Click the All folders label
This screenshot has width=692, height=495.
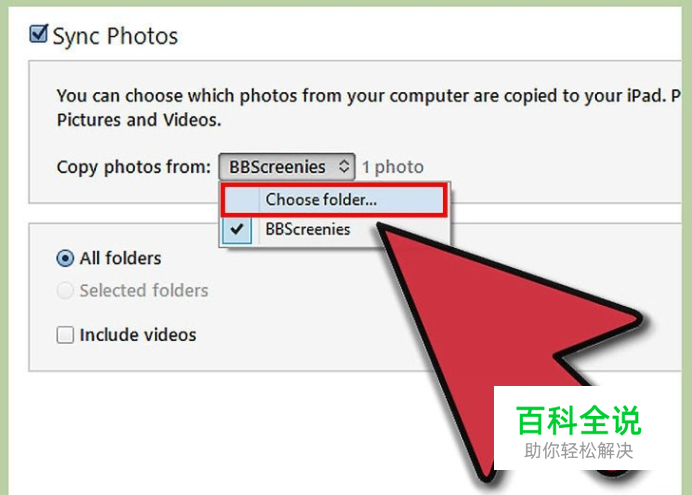pyautogui.click(x=120, y=258)
